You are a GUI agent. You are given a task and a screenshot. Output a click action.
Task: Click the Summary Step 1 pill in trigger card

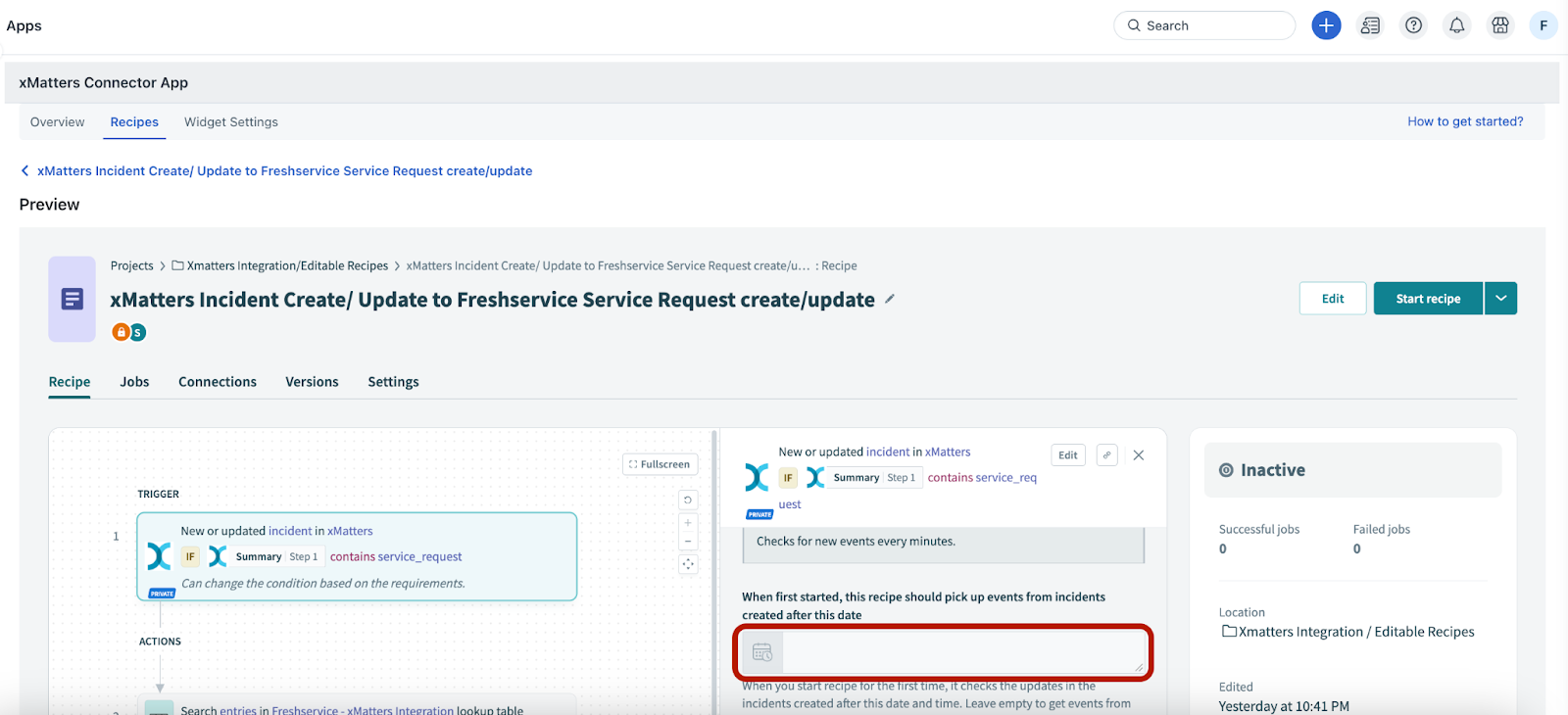pos(277,556)
